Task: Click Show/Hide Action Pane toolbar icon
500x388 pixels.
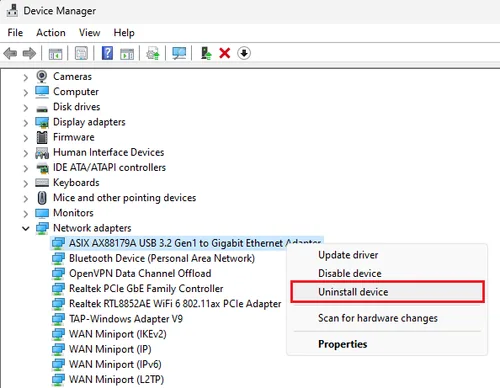Action: (x=127, y=53)
